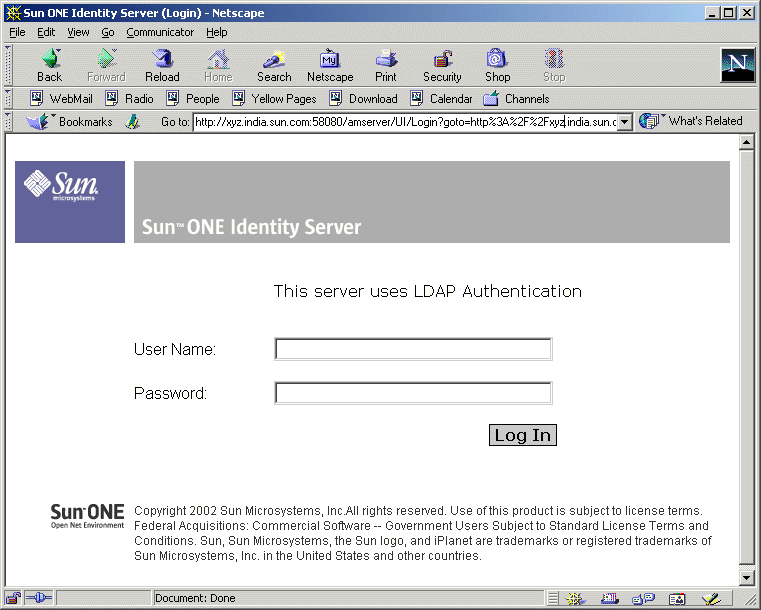Screen dimensions: 761x610
Task: Open the Composer component bar icon
Action: pyautogui.click(x=711, y=598)
